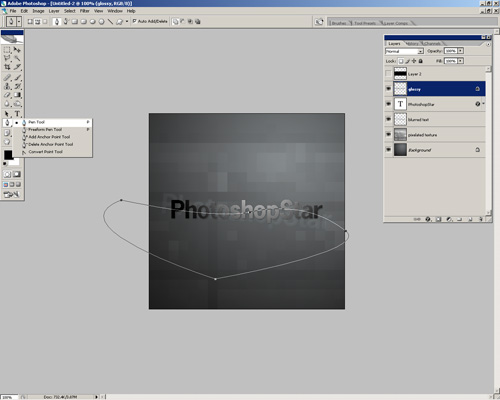Hide the pixelated texture layer eye icon
Image resolution: width=500 pixels, height=400 pixels.
coord(388,134)
